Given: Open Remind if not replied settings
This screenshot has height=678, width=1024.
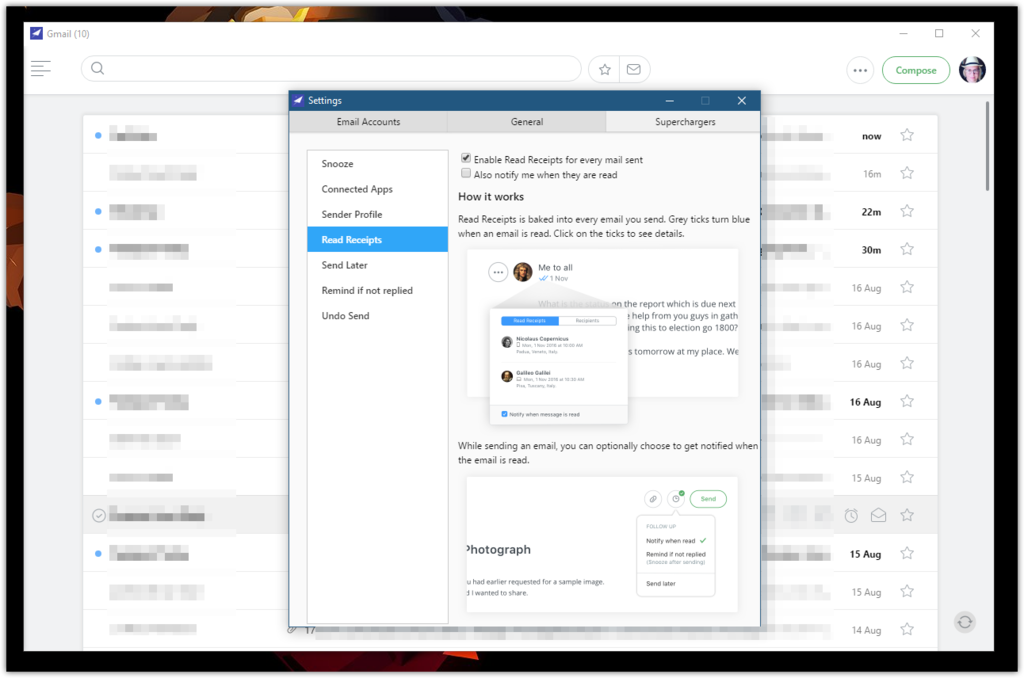Looking at the screenshot, I should [x=377, y=291].
